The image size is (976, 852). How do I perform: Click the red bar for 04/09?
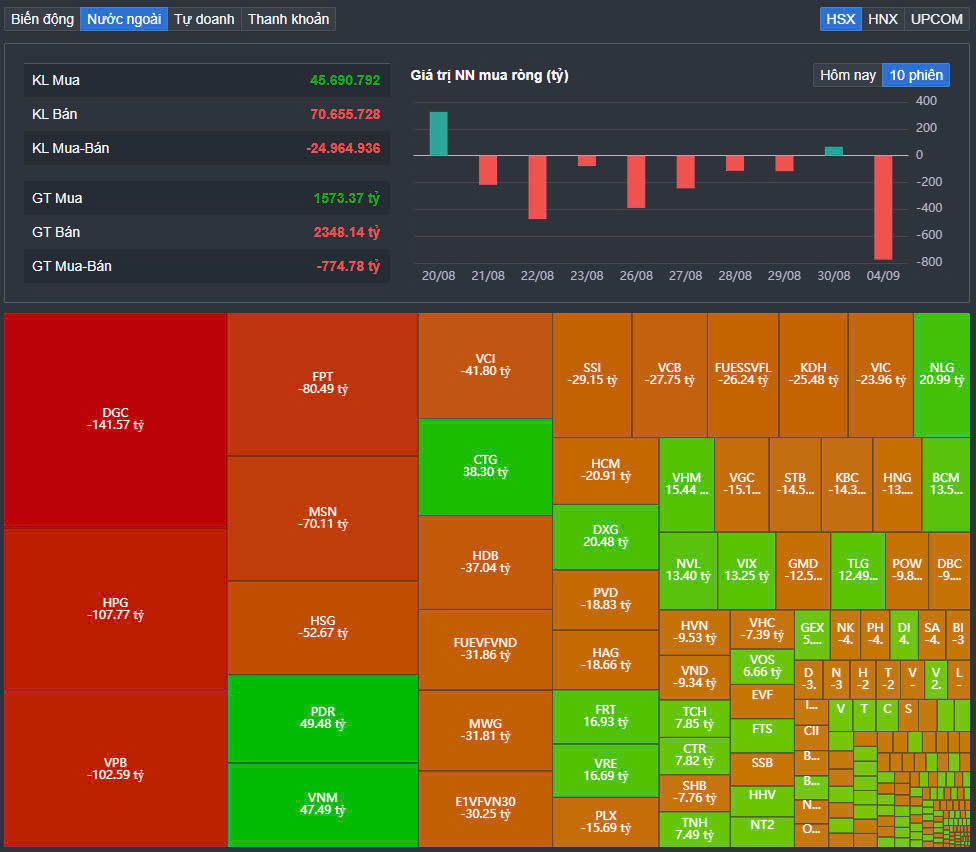click(x=883, y=207)
